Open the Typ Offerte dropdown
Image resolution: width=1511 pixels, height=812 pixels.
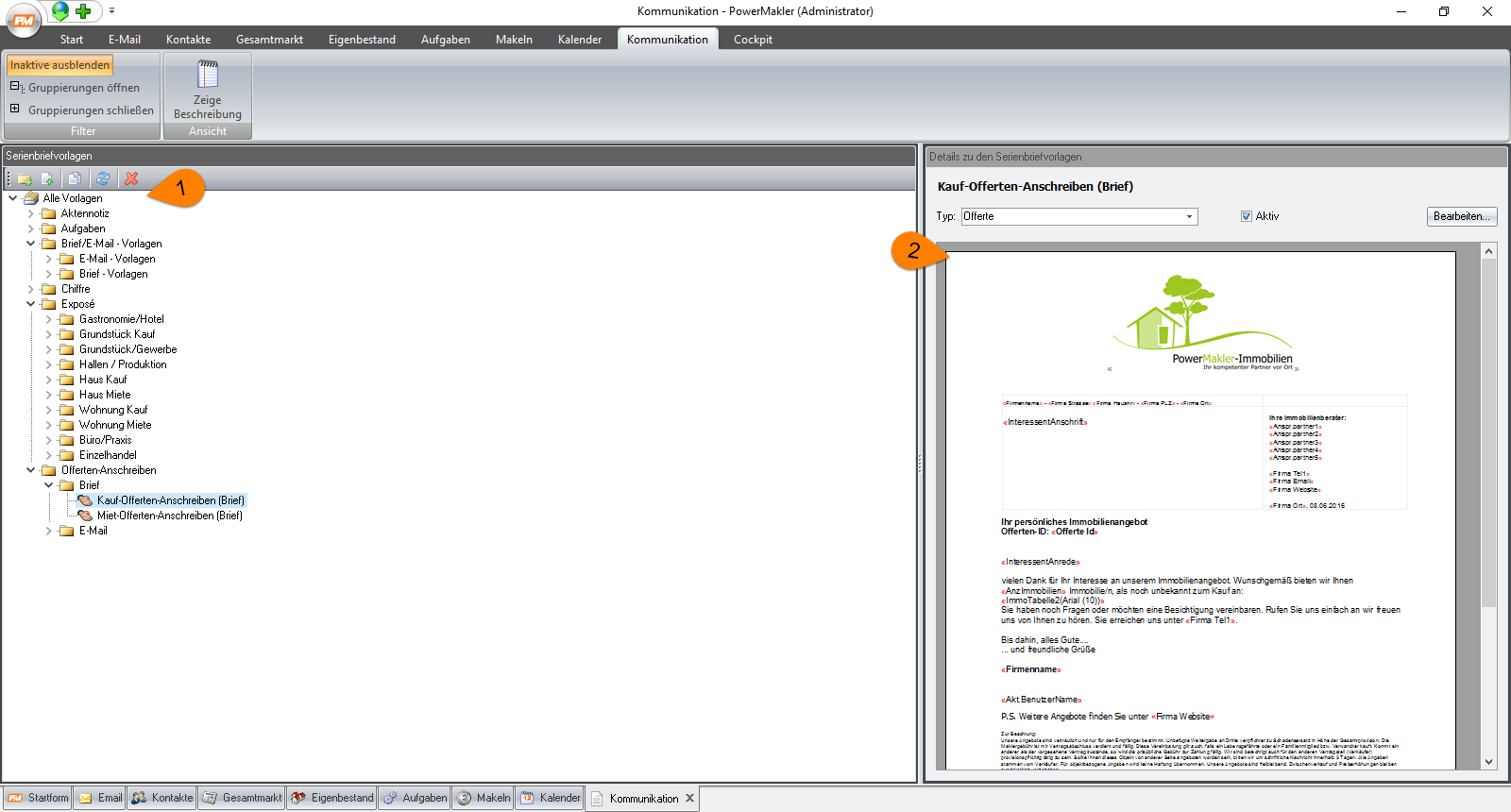[1189, 216]
